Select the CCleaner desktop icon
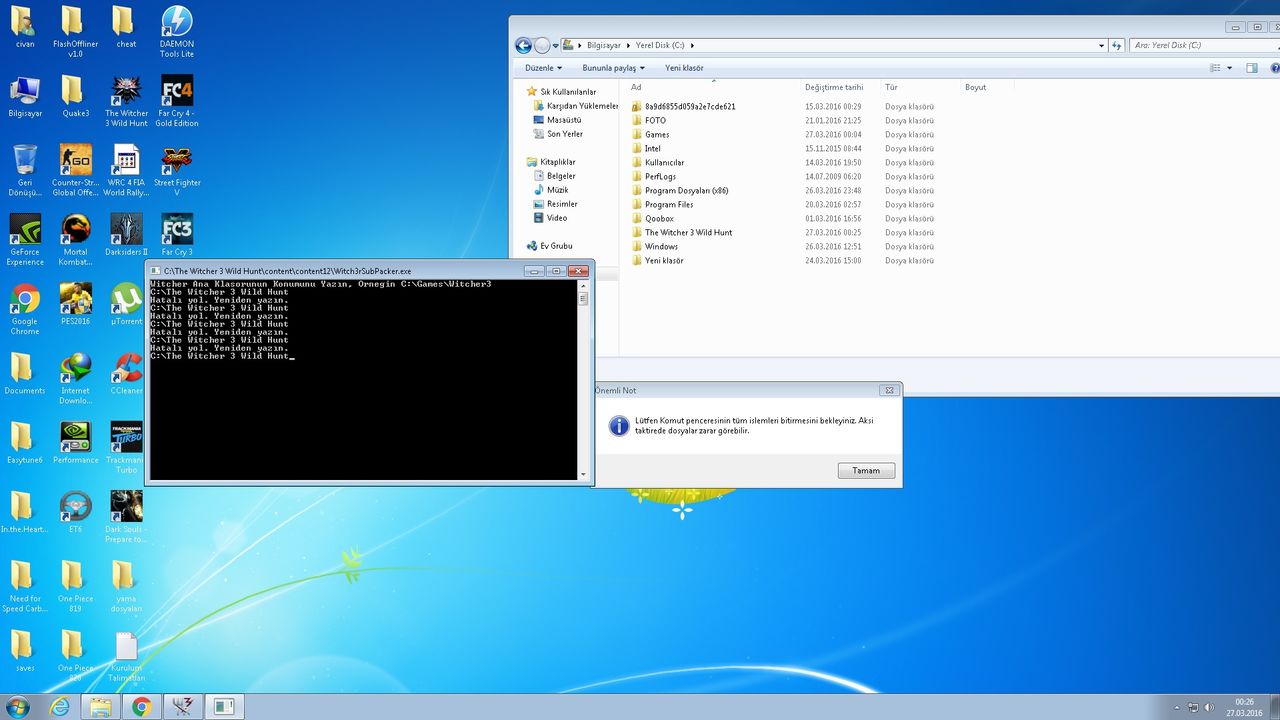 point(126,373)
